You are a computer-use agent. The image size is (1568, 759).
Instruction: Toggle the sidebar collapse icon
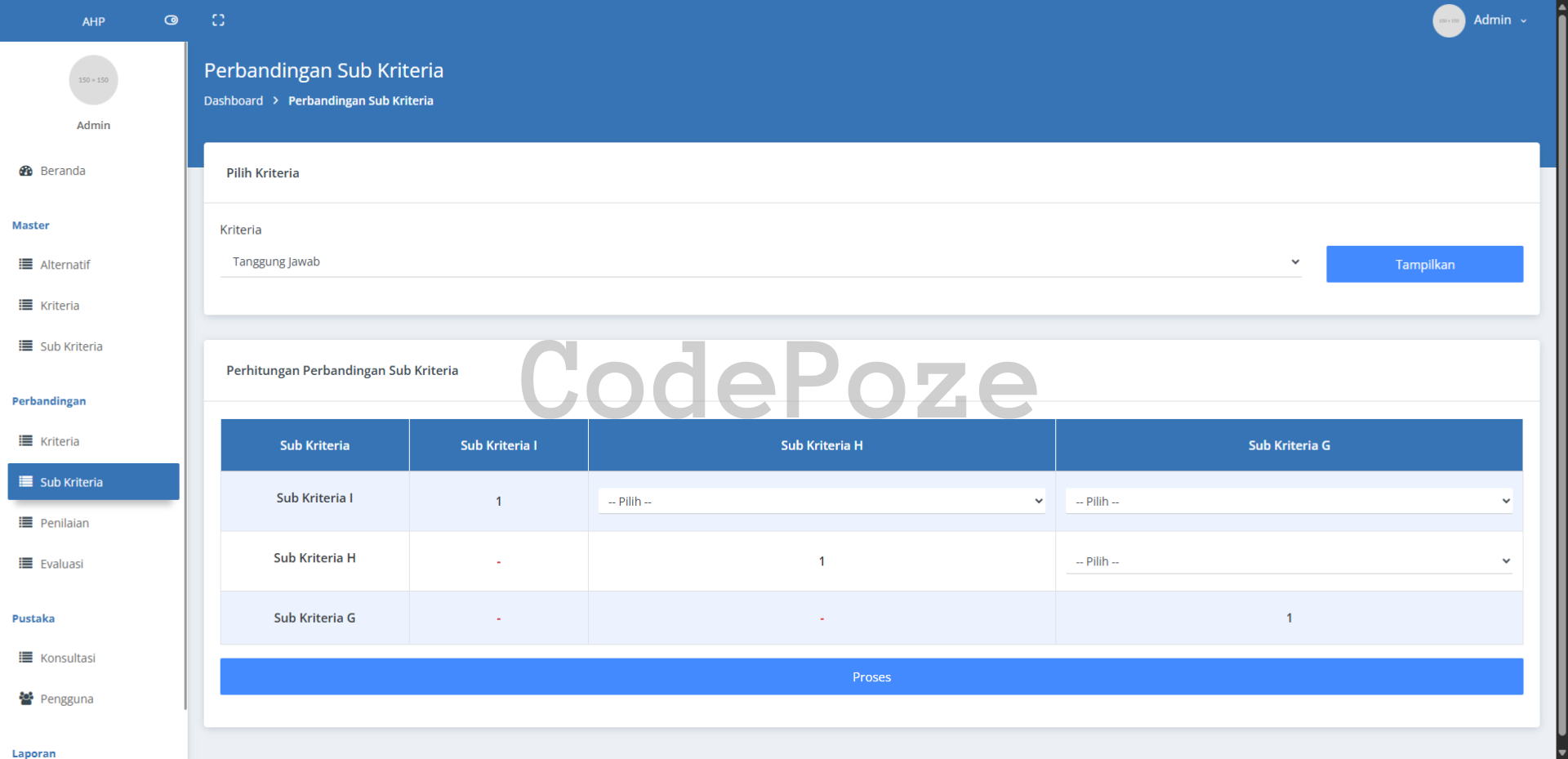171,20
